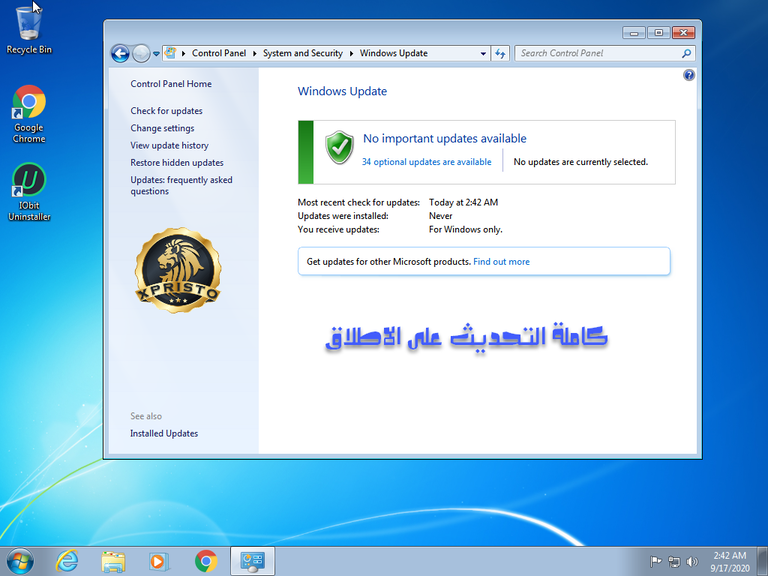This screenshot has width=768, height=576.
Task: Click the Today at 2:42 AM value
Action: coord(463,202)
